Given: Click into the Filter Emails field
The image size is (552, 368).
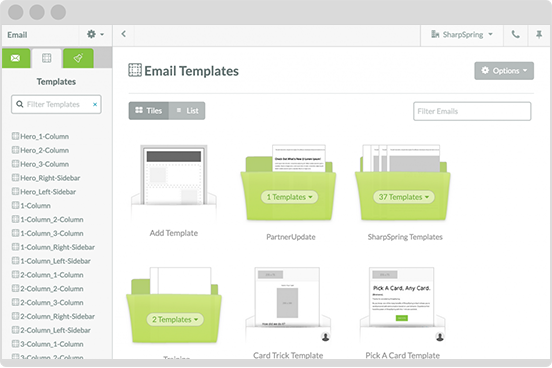Looking at the screenshot, I should pos(472,111).
